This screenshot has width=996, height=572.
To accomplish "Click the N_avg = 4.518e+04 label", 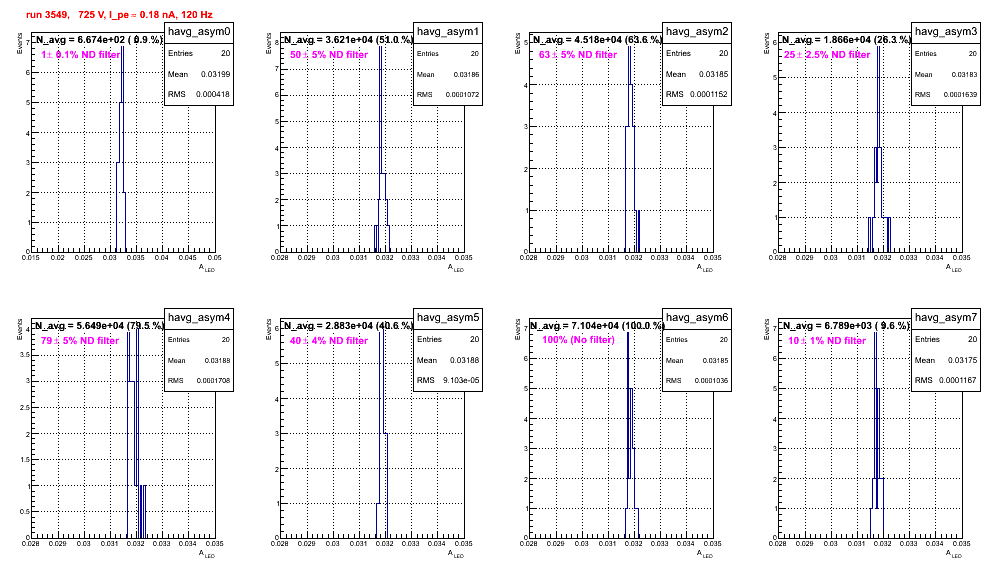I will coord(597,39).
